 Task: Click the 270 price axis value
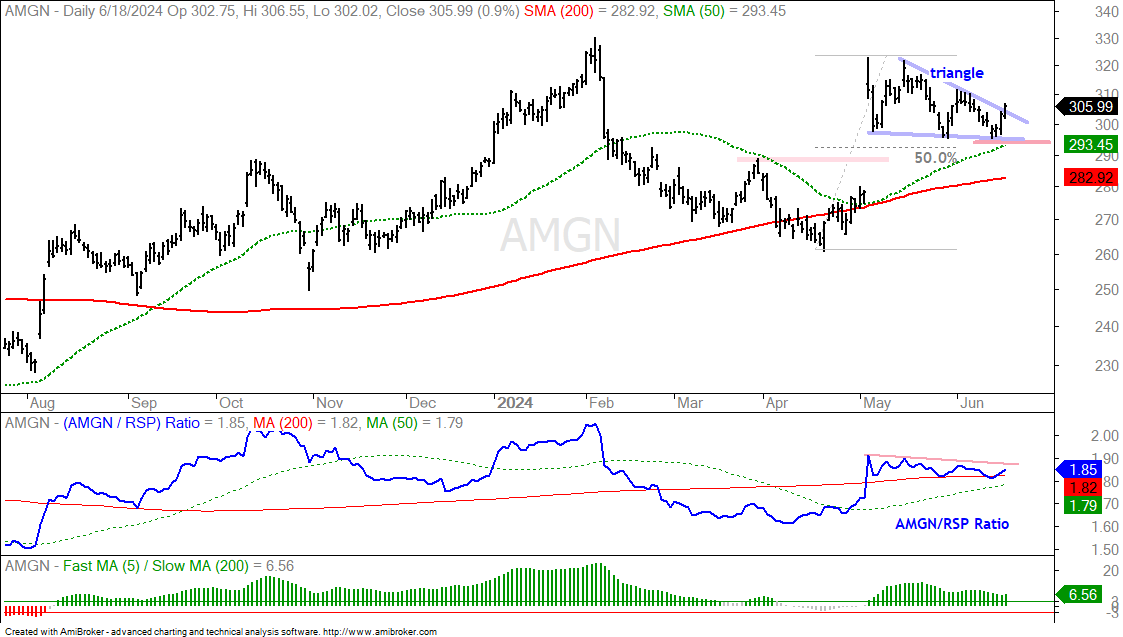(x=1107, y=220)
